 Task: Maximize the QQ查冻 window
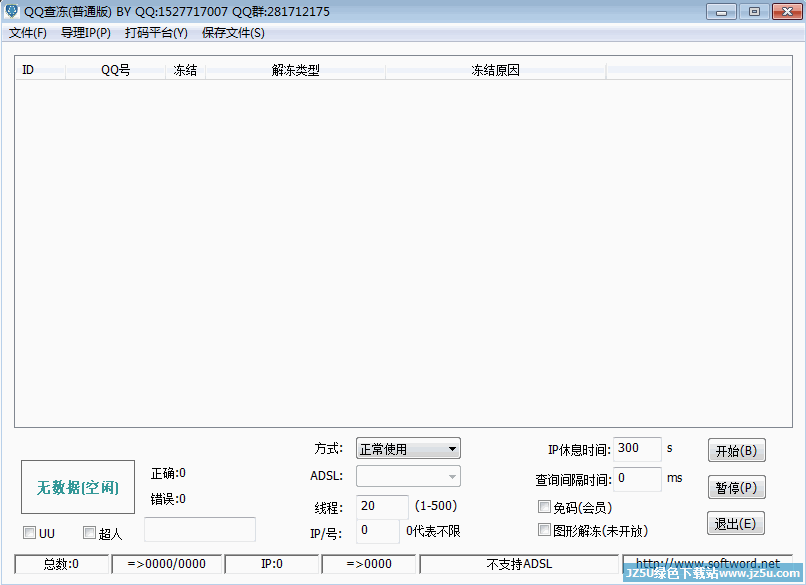pos(754,11)
